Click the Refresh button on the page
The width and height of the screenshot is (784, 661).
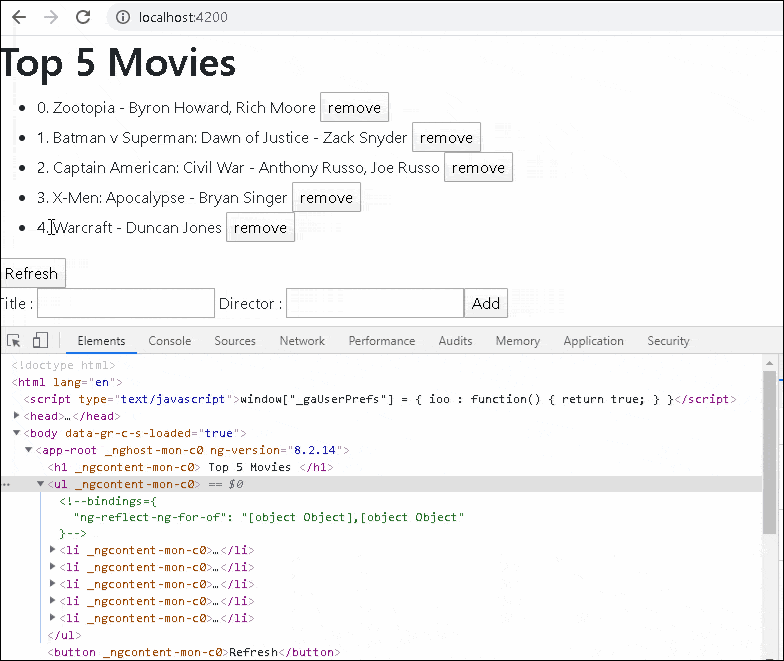(31, 274)
